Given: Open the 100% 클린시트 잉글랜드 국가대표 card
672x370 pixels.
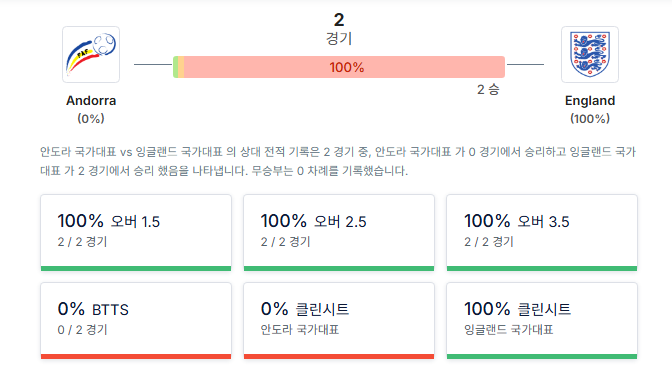Looking at the screenshot, I should click(542, 321).
